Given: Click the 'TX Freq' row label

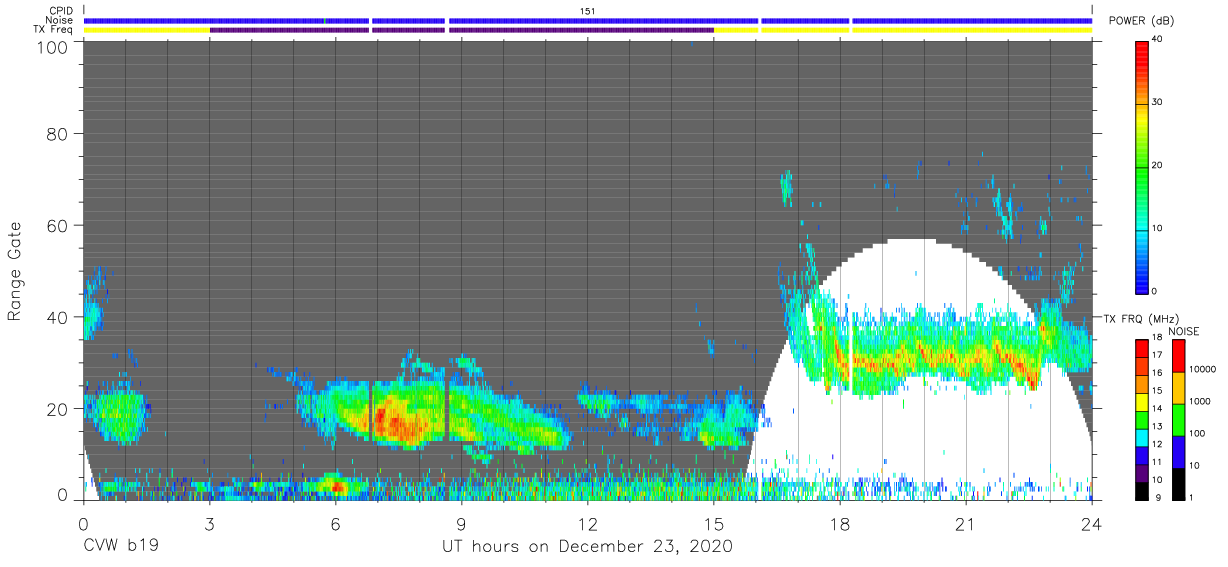Looking at the screenshot, I should [x=52, y=30].
